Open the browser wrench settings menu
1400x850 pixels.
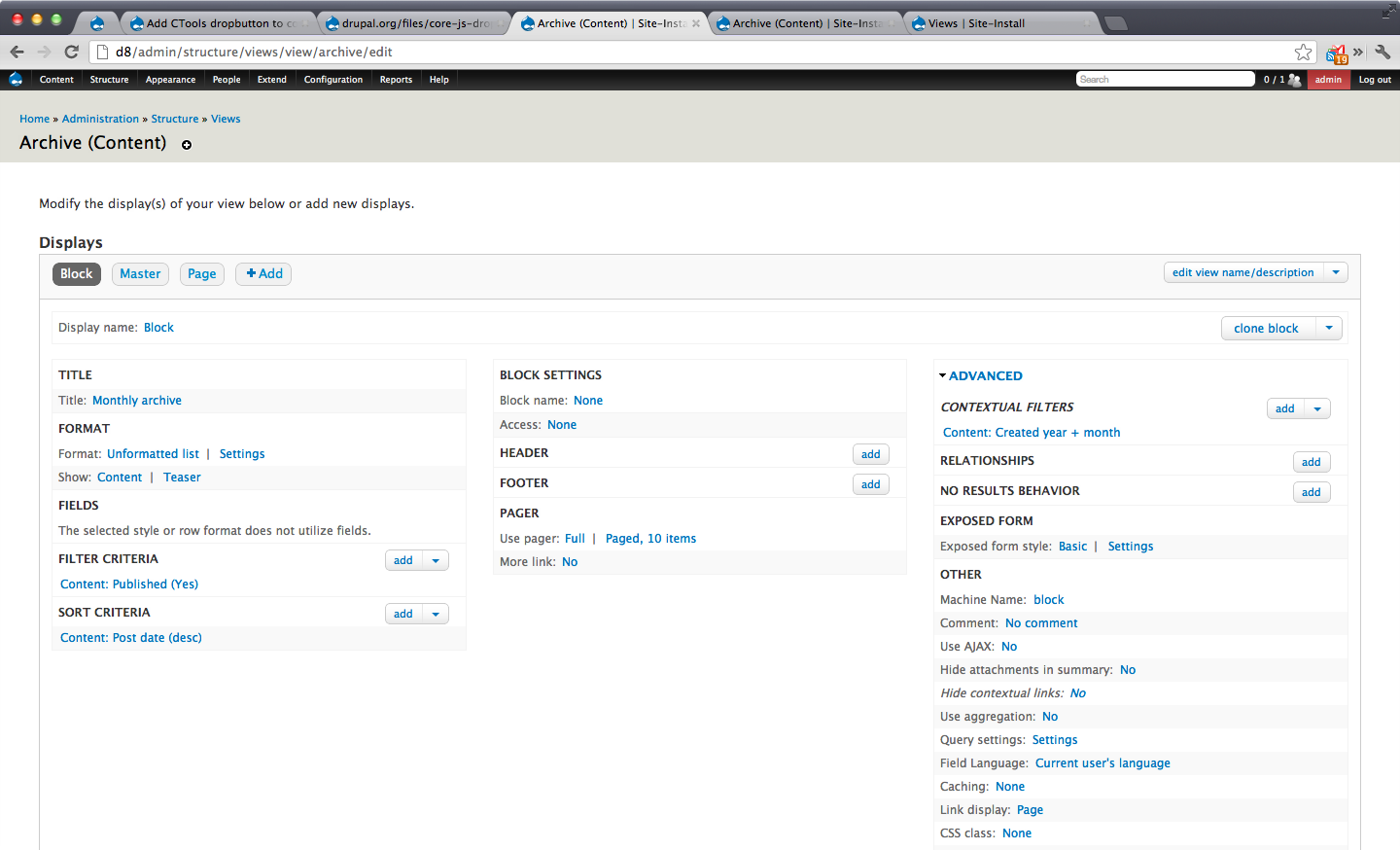pyautogui.click(x=1382, y=53)
